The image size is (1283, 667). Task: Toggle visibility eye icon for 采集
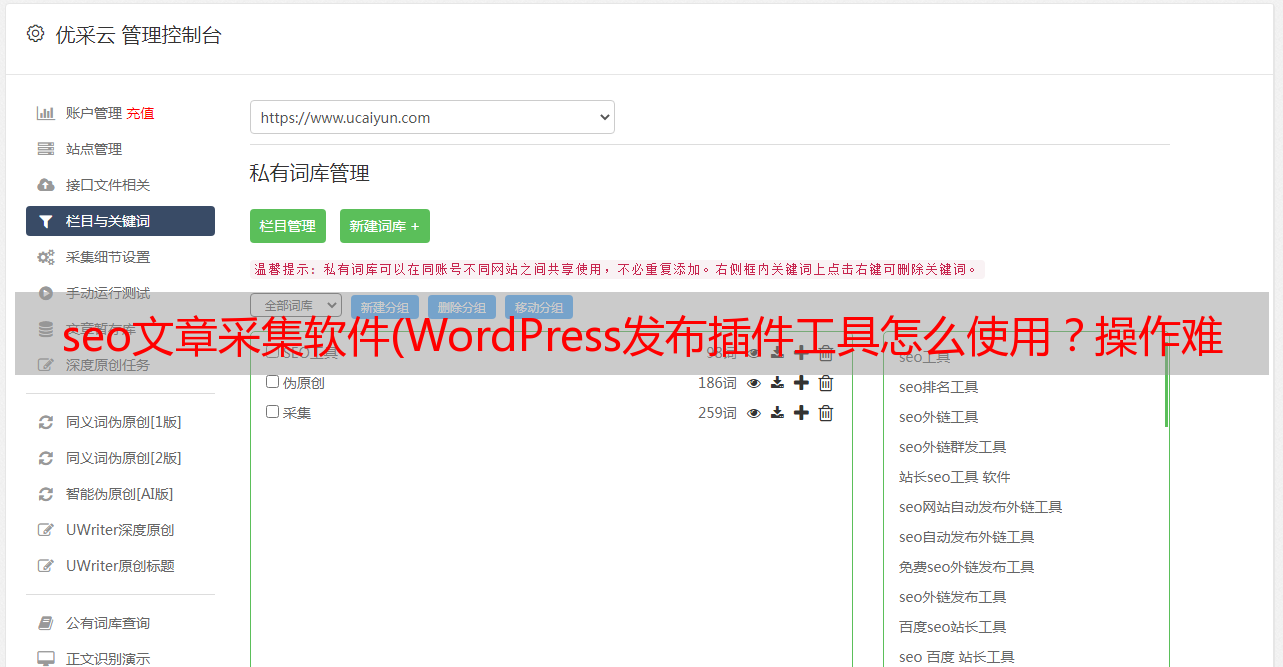(754, 413)
